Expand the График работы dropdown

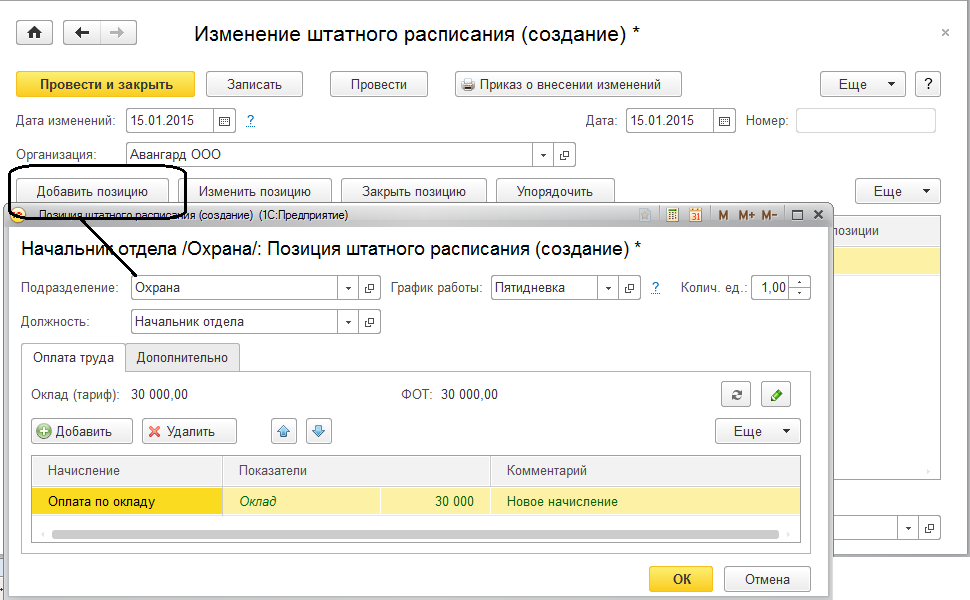[608, 288]
